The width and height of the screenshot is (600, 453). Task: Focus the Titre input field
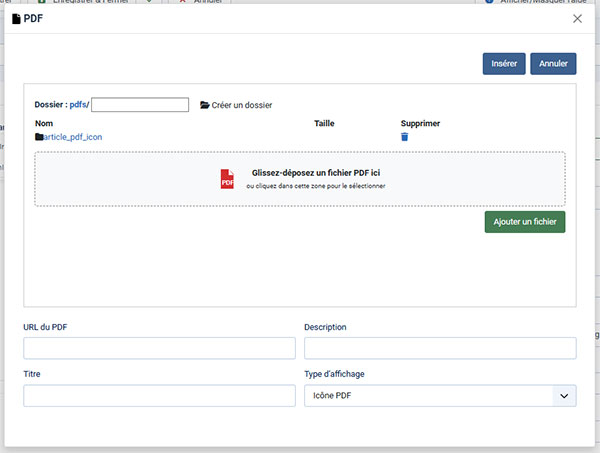pos(159,396)
